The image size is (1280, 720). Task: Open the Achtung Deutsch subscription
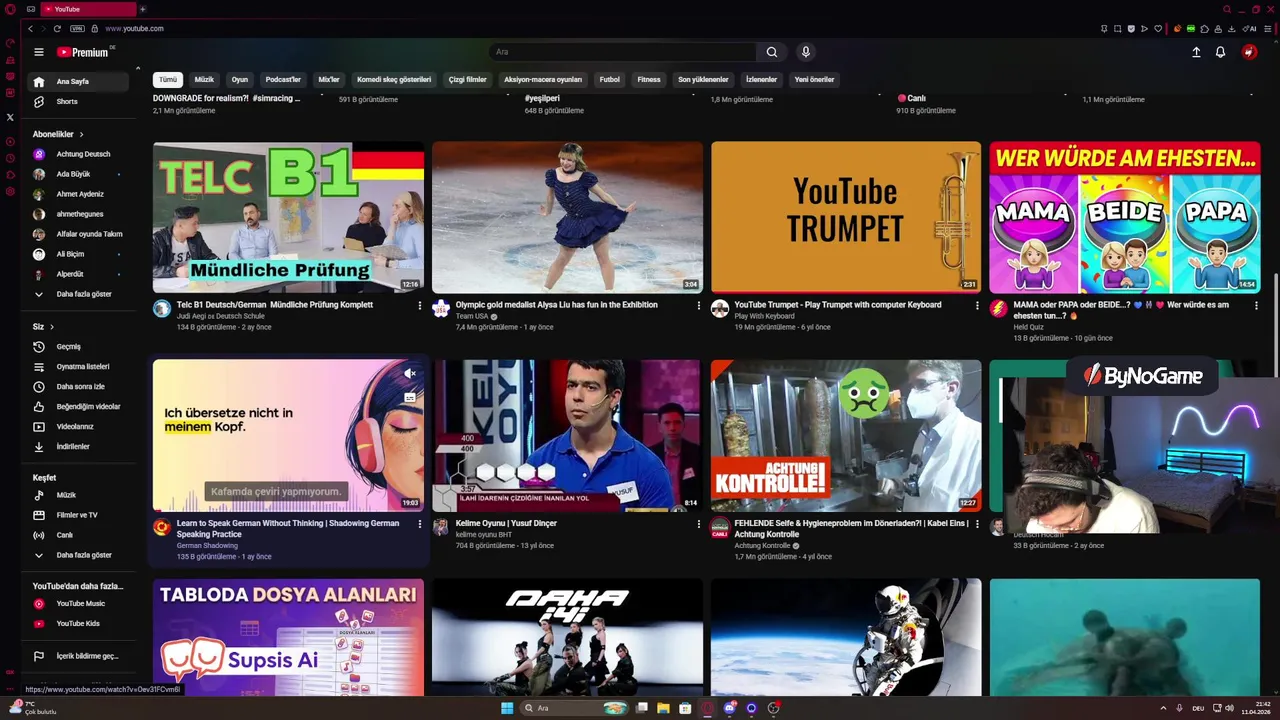pyautogui.click(x=80, y=154)
